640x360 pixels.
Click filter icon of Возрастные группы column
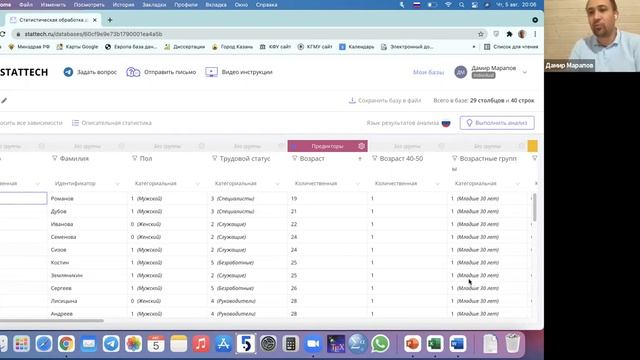tap(454, 158)
